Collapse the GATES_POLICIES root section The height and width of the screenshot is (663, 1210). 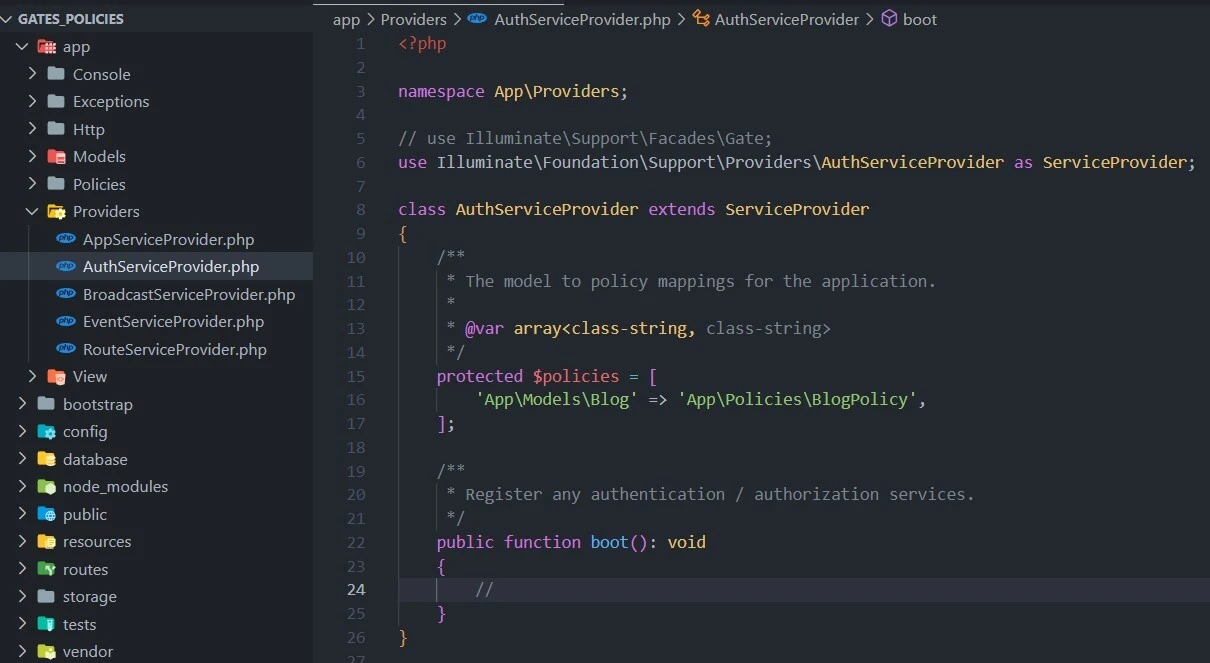pyautogui.click(x=7, y=19)
